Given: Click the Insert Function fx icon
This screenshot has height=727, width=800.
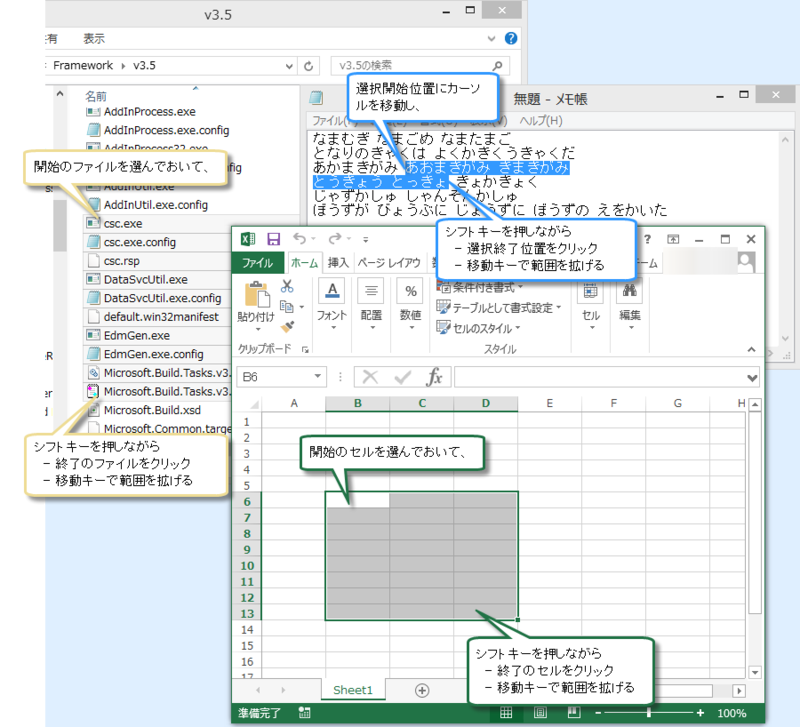Looking at the screenshot, I should pyautogui.click(x=434, y=377).
